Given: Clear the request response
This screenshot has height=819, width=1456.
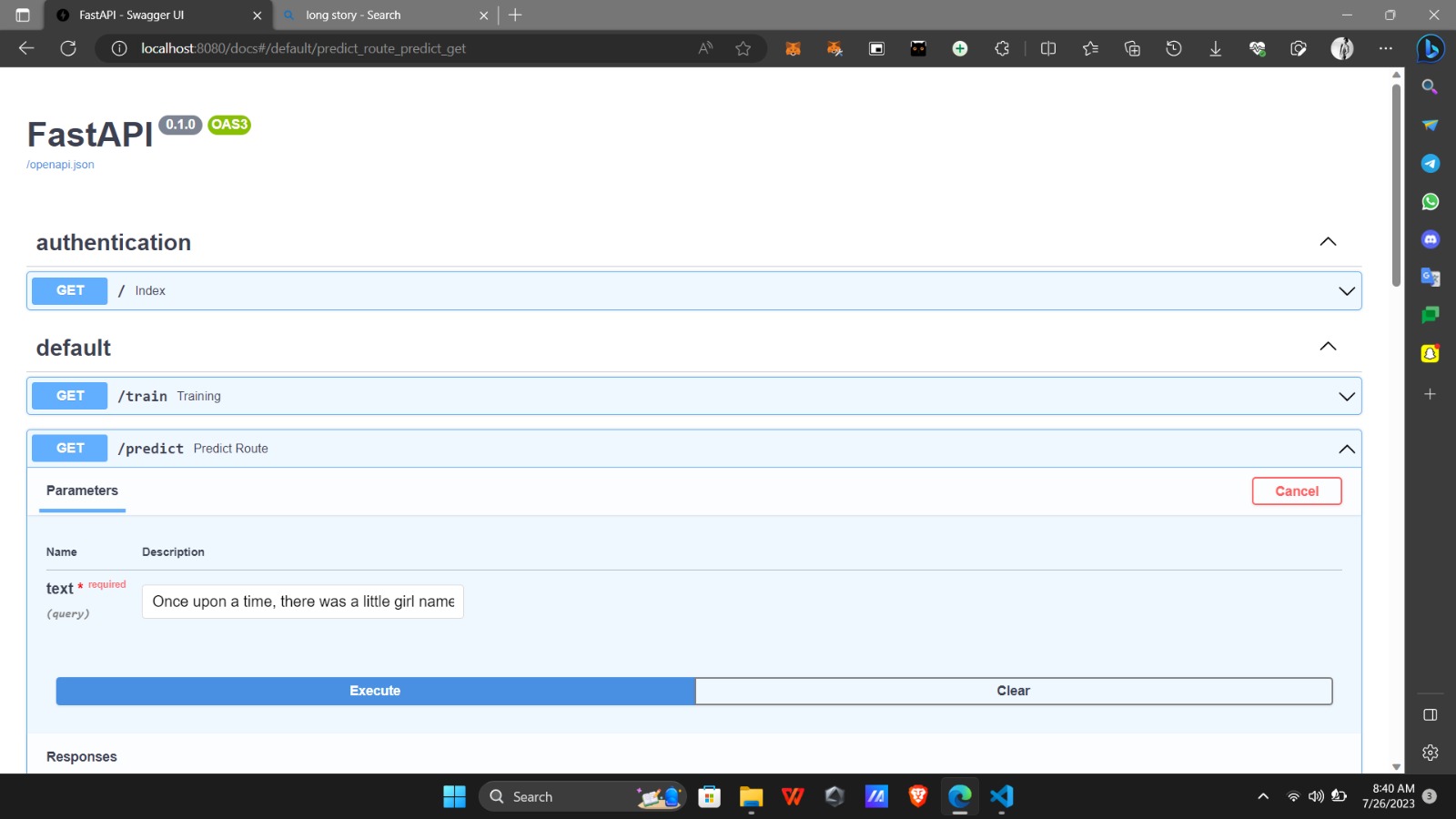Looking at the screenshot, I should coord(1014,691).
